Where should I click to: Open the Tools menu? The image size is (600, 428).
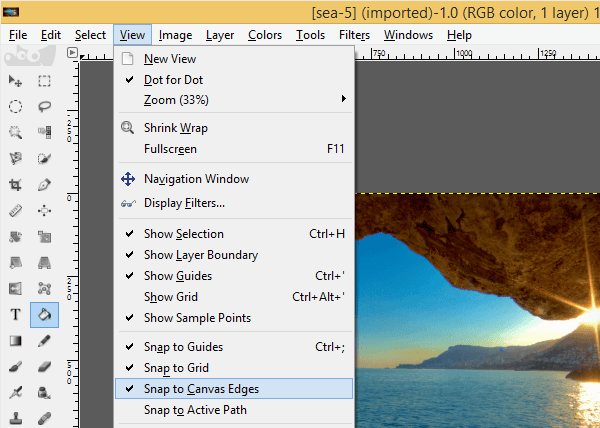click(x=310, y=35)
